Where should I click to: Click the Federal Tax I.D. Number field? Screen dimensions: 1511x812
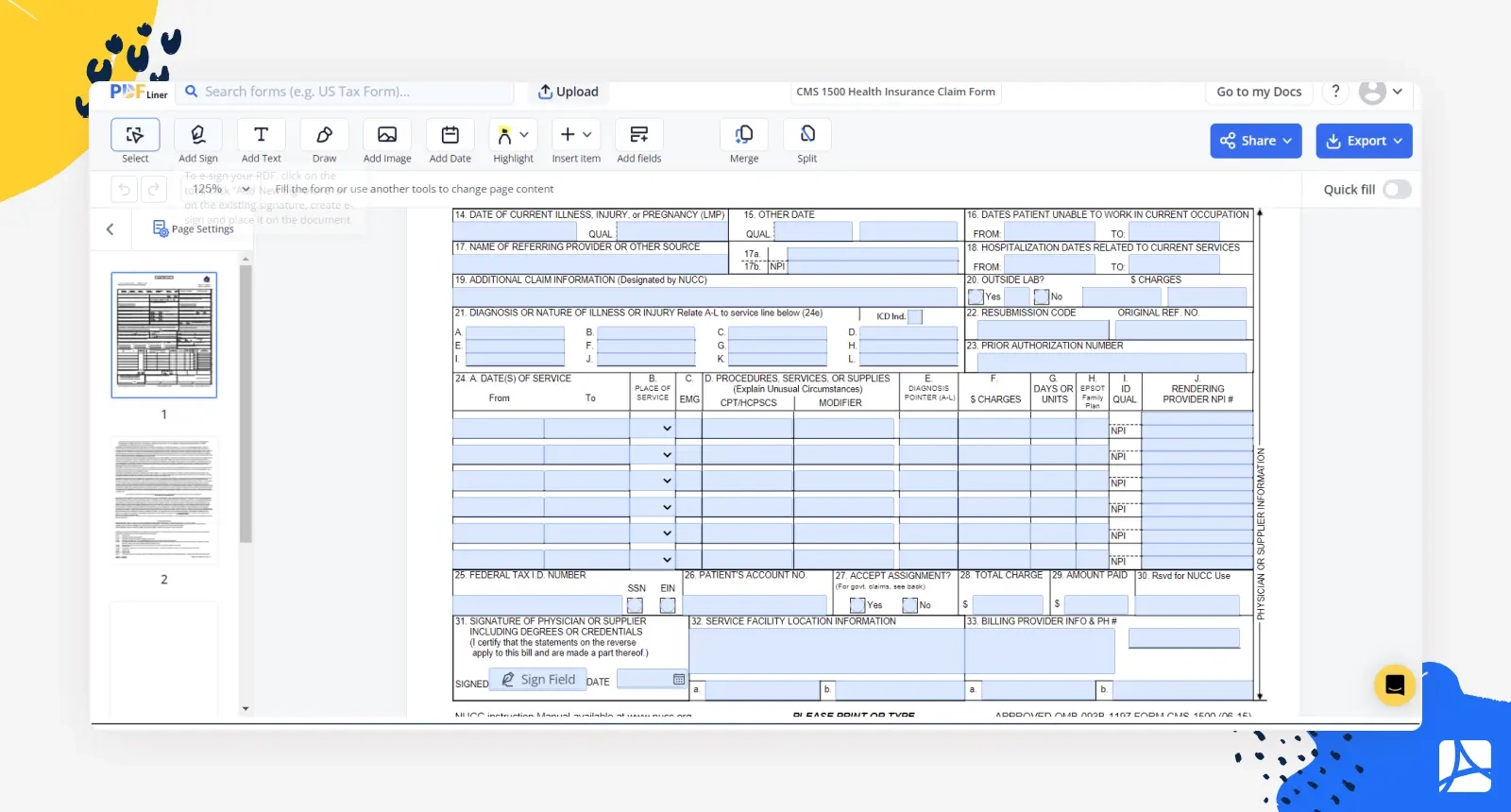click(536, 604)
